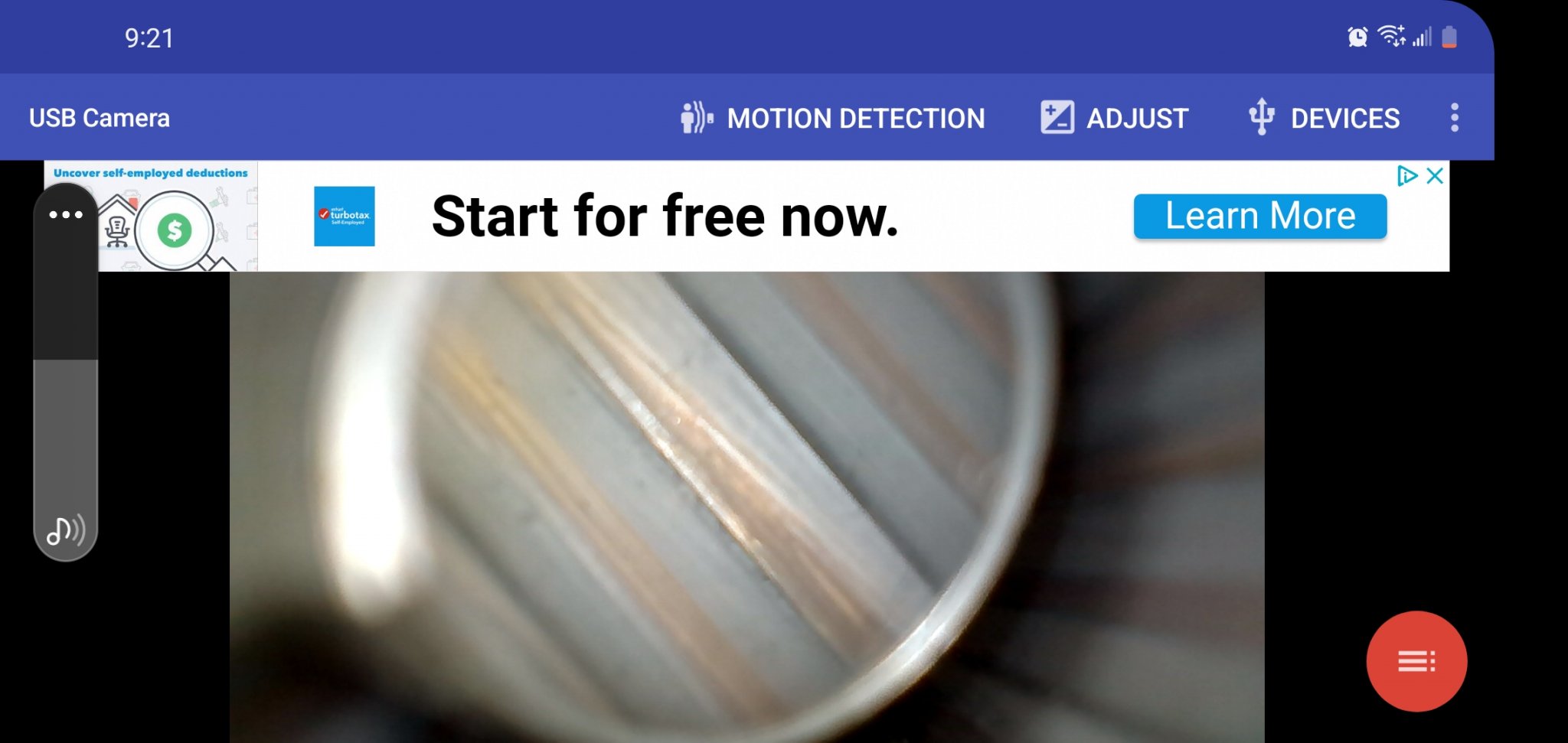Tap the alarm icon in status bar

(1357, 37)
